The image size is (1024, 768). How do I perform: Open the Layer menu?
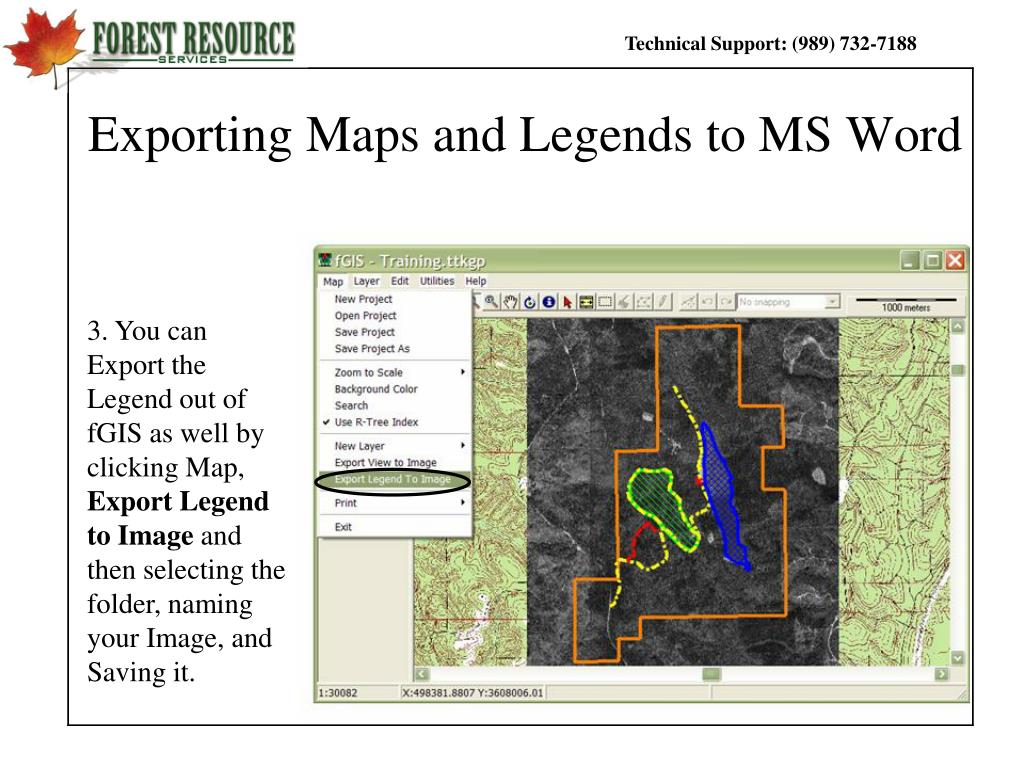(366, 281)
